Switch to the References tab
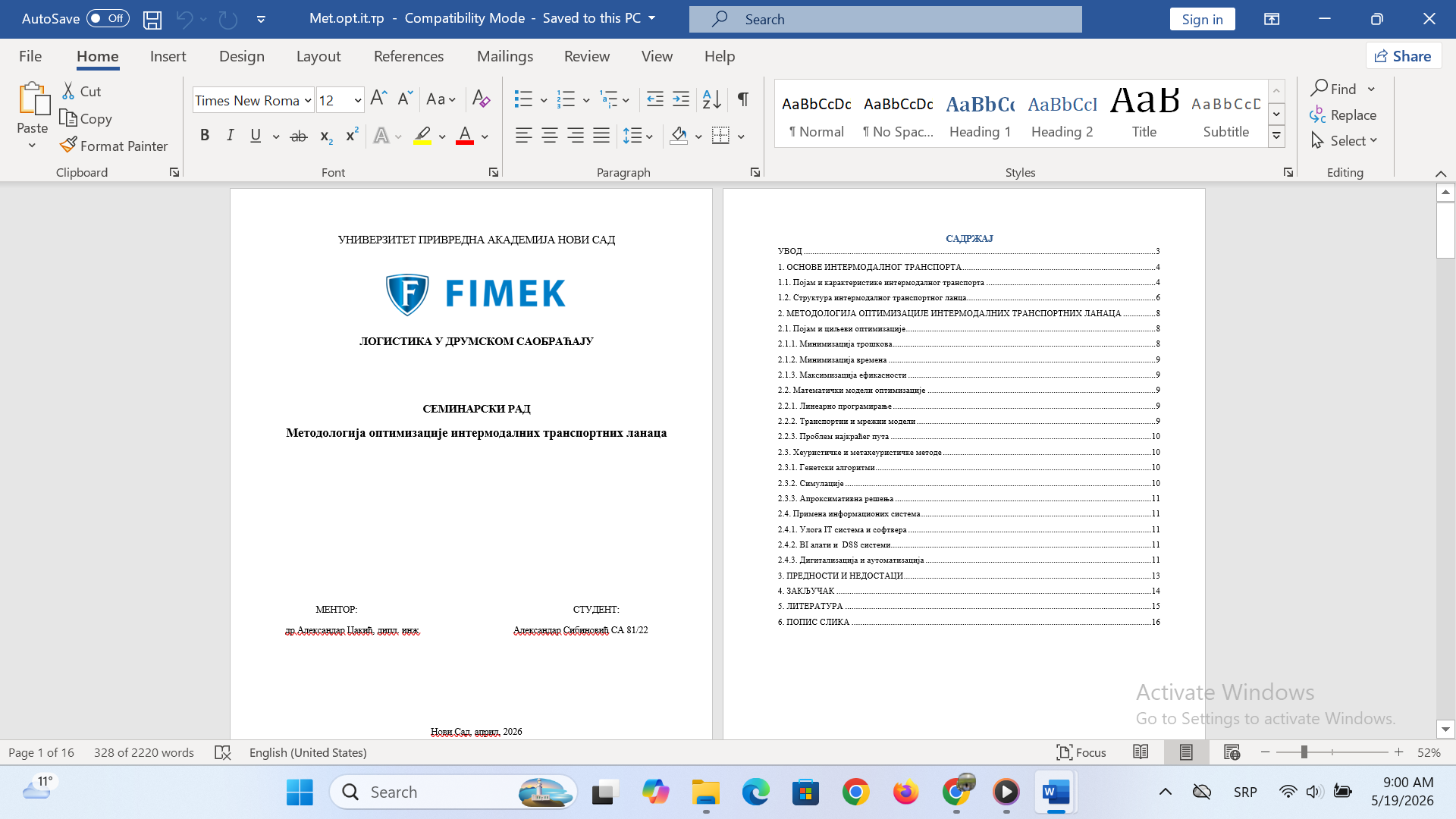This screenshot has width=1456, height=819. point(409,56)
